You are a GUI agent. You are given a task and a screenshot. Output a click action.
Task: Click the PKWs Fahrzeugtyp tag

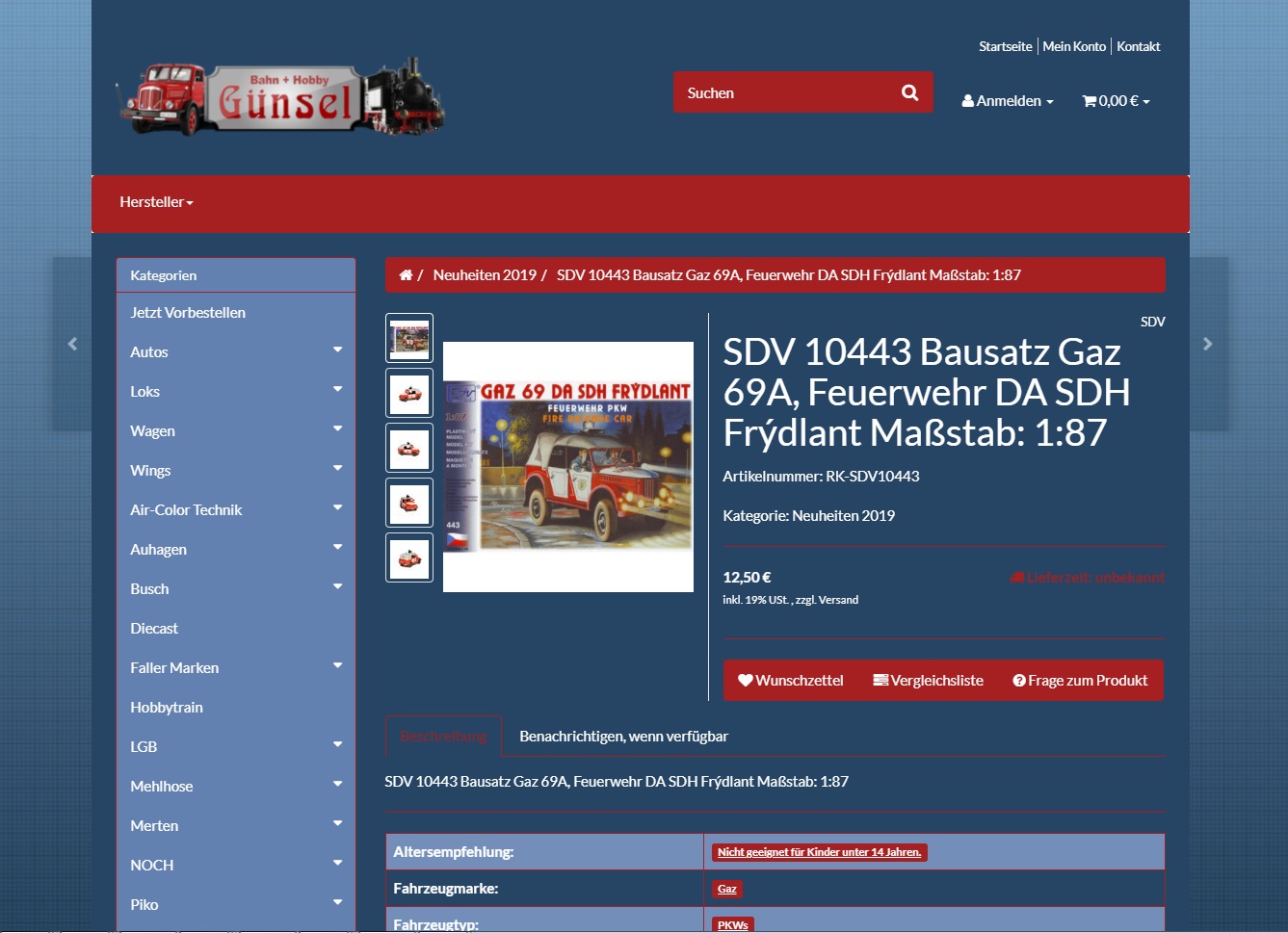(x=732, y=924)
